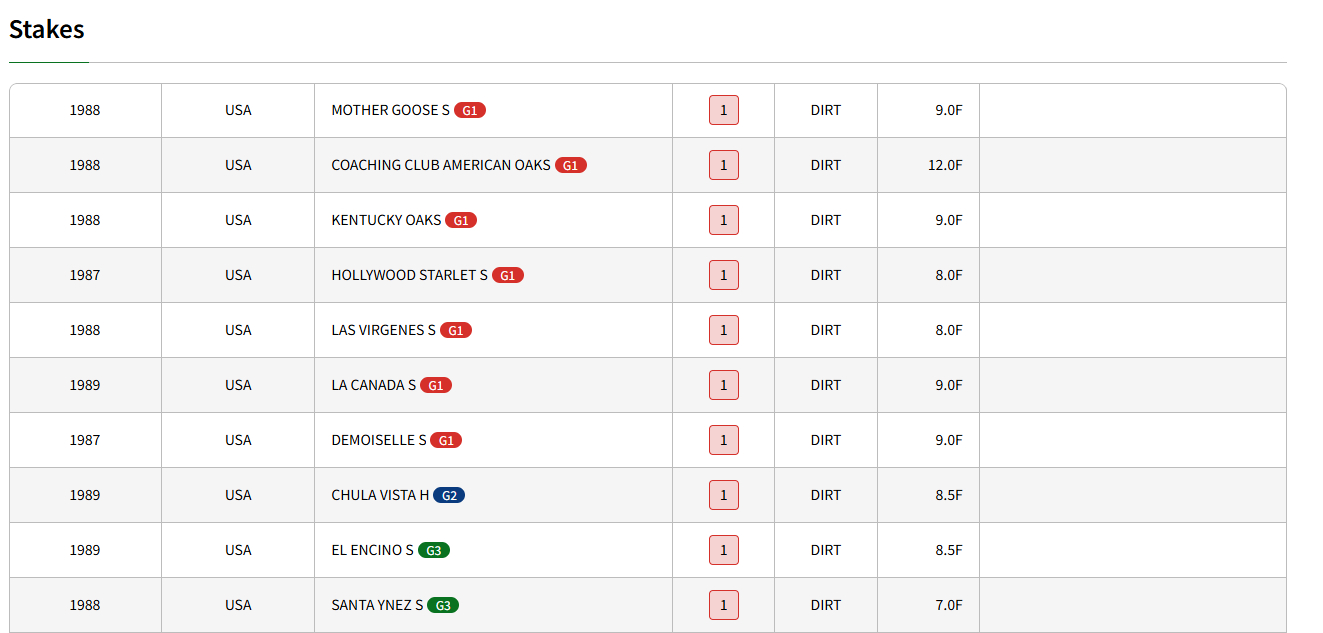Click year 1987 in the Demoiselle S row

(85, 440)
